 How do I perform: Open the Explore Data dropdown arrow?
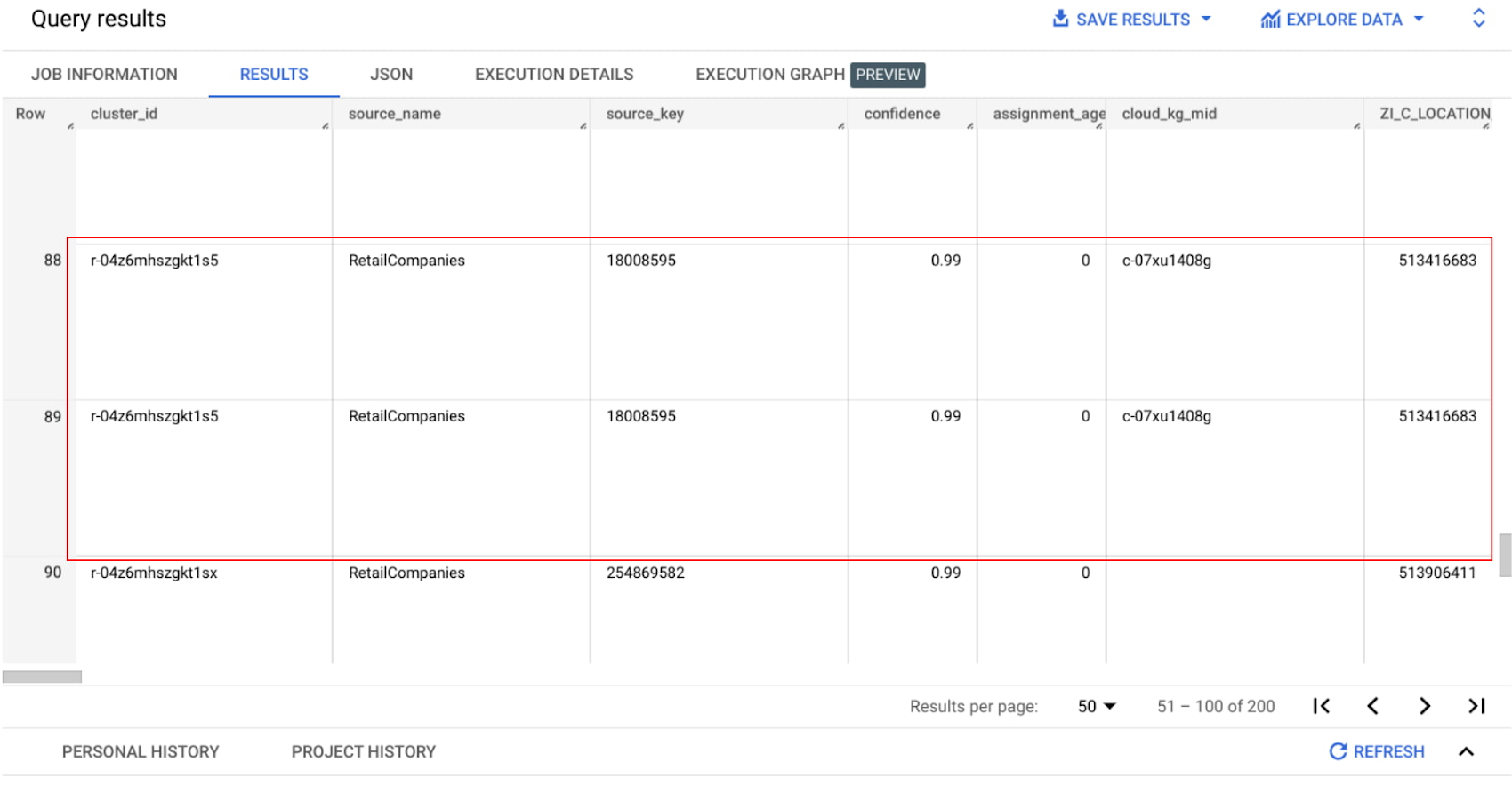pos(1419,19)
